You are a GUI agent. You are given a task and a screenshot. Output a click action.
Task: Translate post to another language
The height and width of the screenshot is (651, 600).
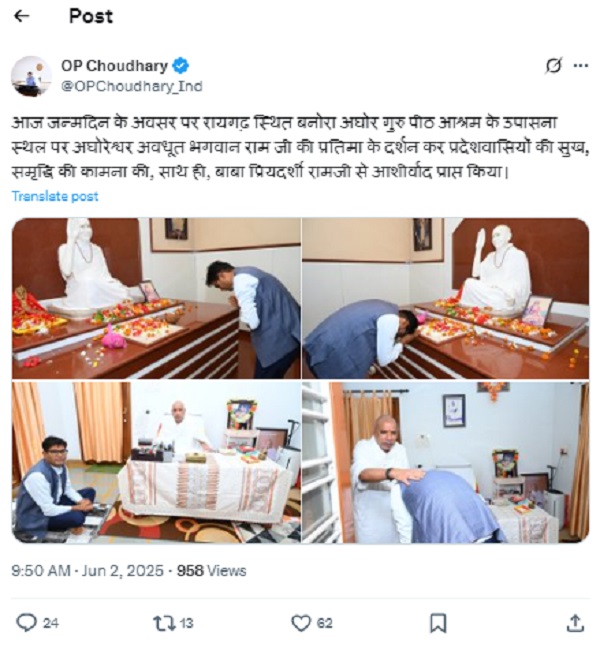(x=55, y=196)
